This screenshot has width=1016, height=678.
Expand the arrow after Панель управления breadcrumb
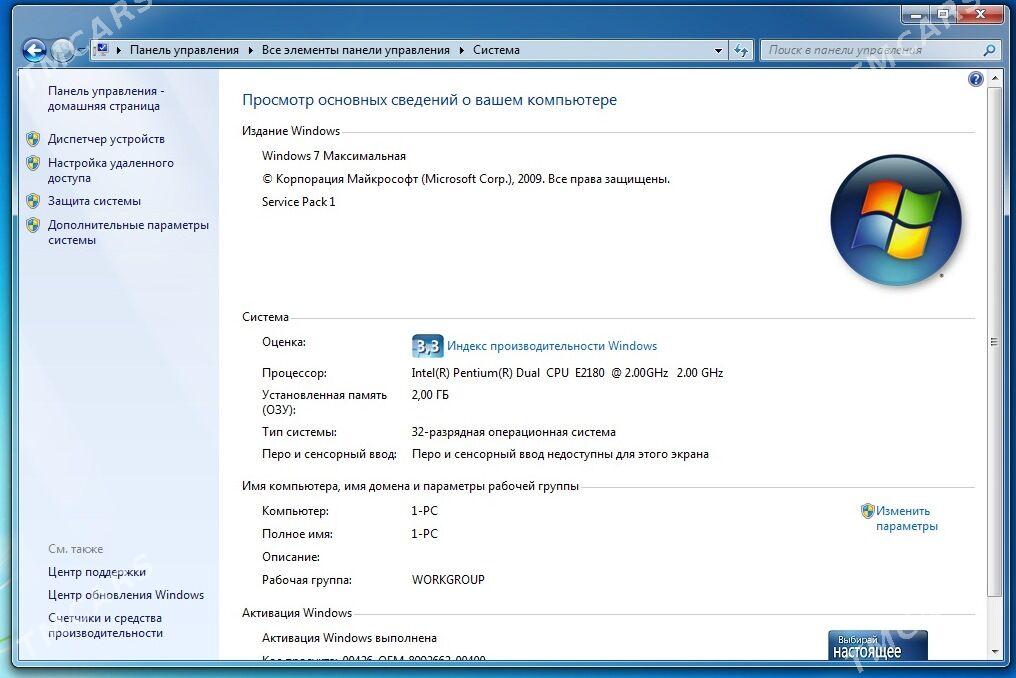[x=250, y=50]
